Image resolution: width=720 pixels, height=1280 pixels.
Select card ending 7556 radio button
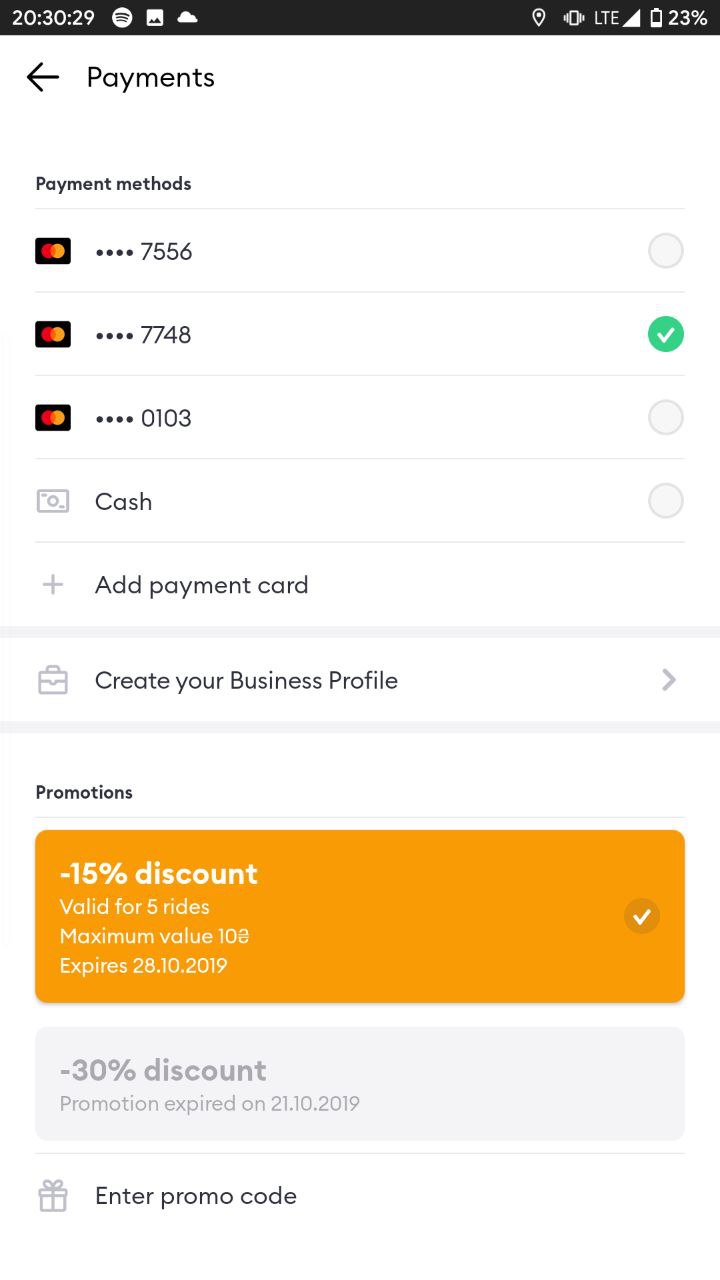coord(665,251)
